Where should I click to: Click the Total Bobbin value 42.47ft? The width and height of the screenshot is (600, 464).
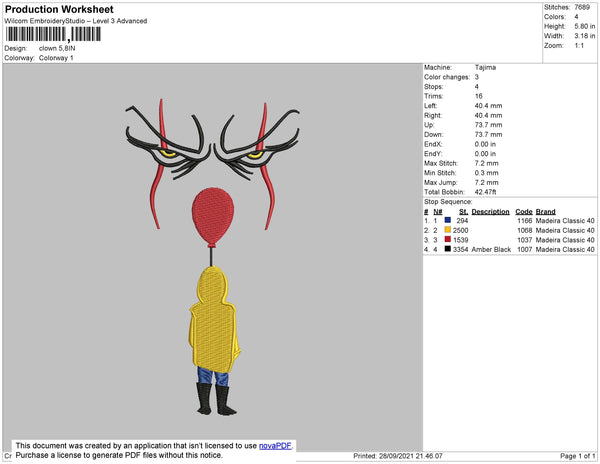[485, 192]
